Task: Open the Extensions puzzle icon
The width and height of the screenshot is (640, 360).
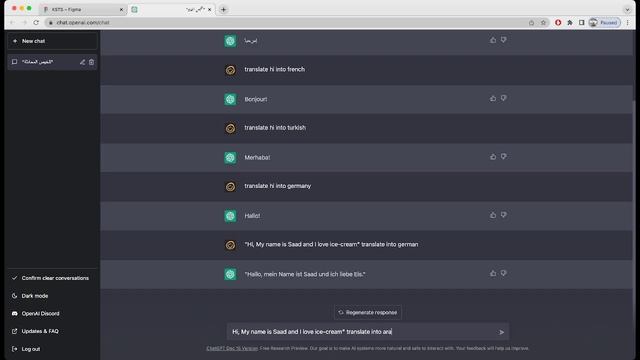Action: tap(570, 22)
